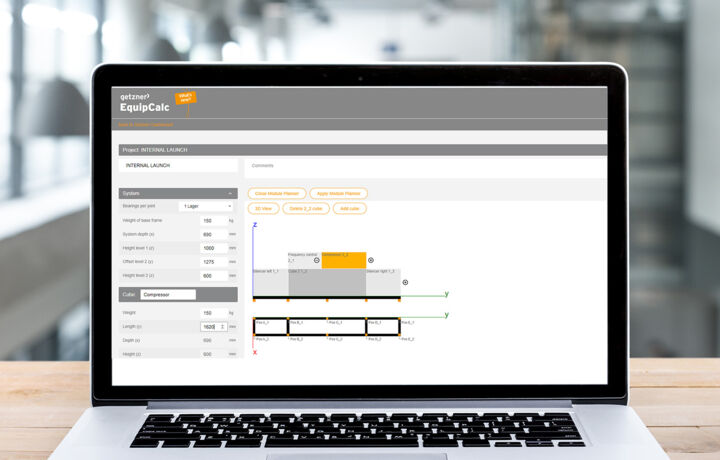Switch to 3D View
Viewport: 720px width, 460px height.
click(264, 208)
